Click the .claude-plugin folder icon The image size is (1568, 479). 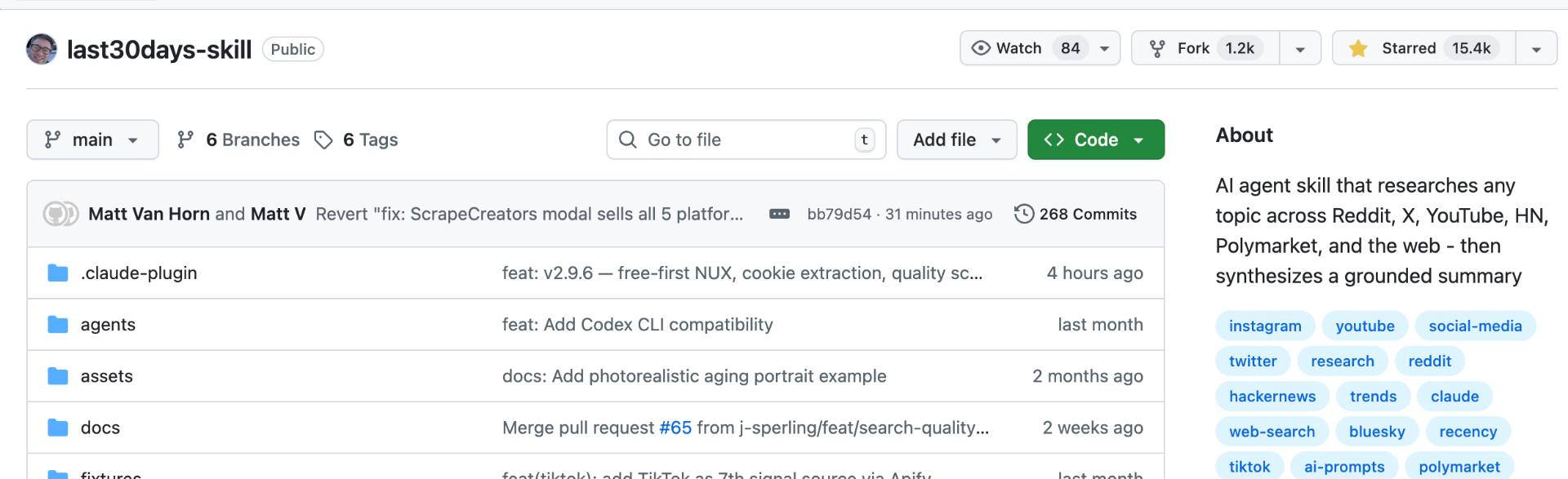coord(58,273)
